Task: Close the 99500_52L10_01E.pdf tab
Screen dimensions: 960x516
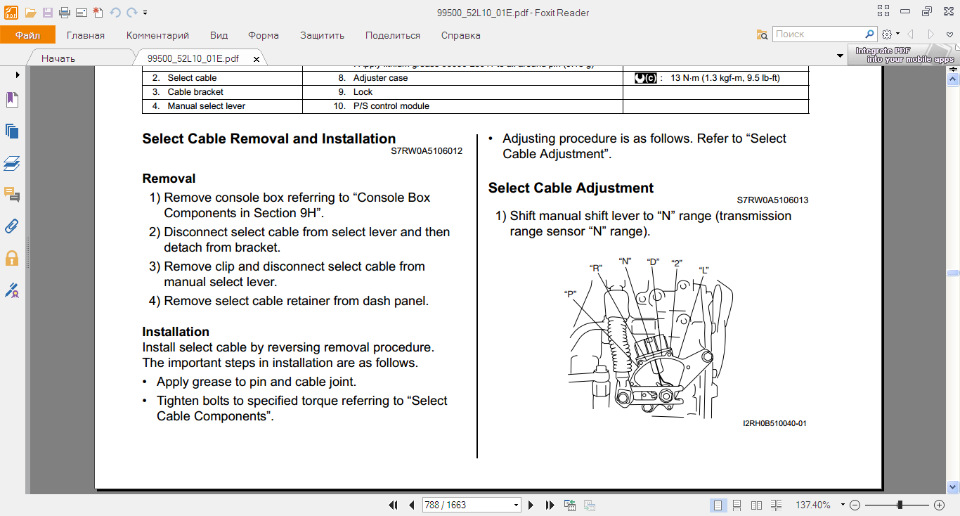Action: pyautogui.click(x=257, y=59)
